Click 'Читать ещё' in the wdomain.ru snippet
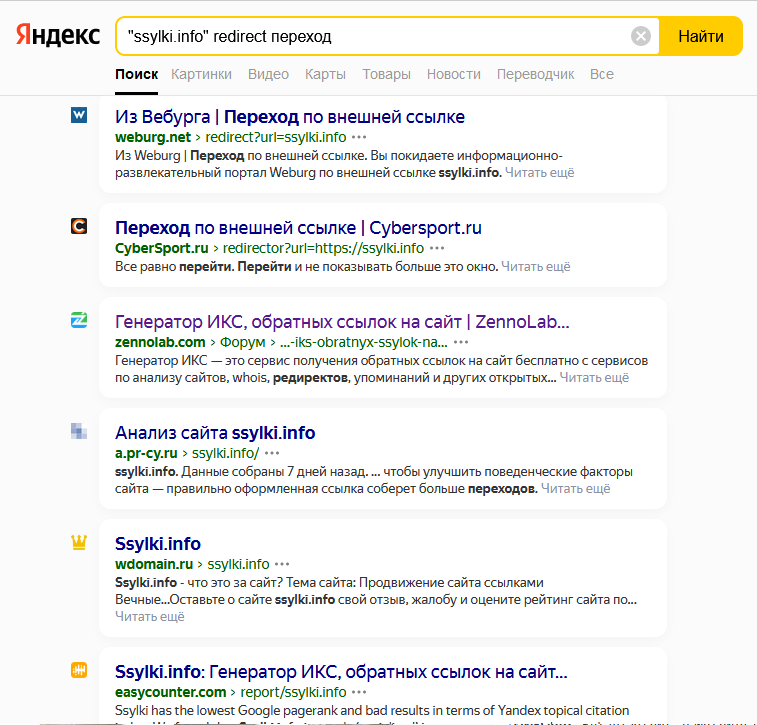 150,617
